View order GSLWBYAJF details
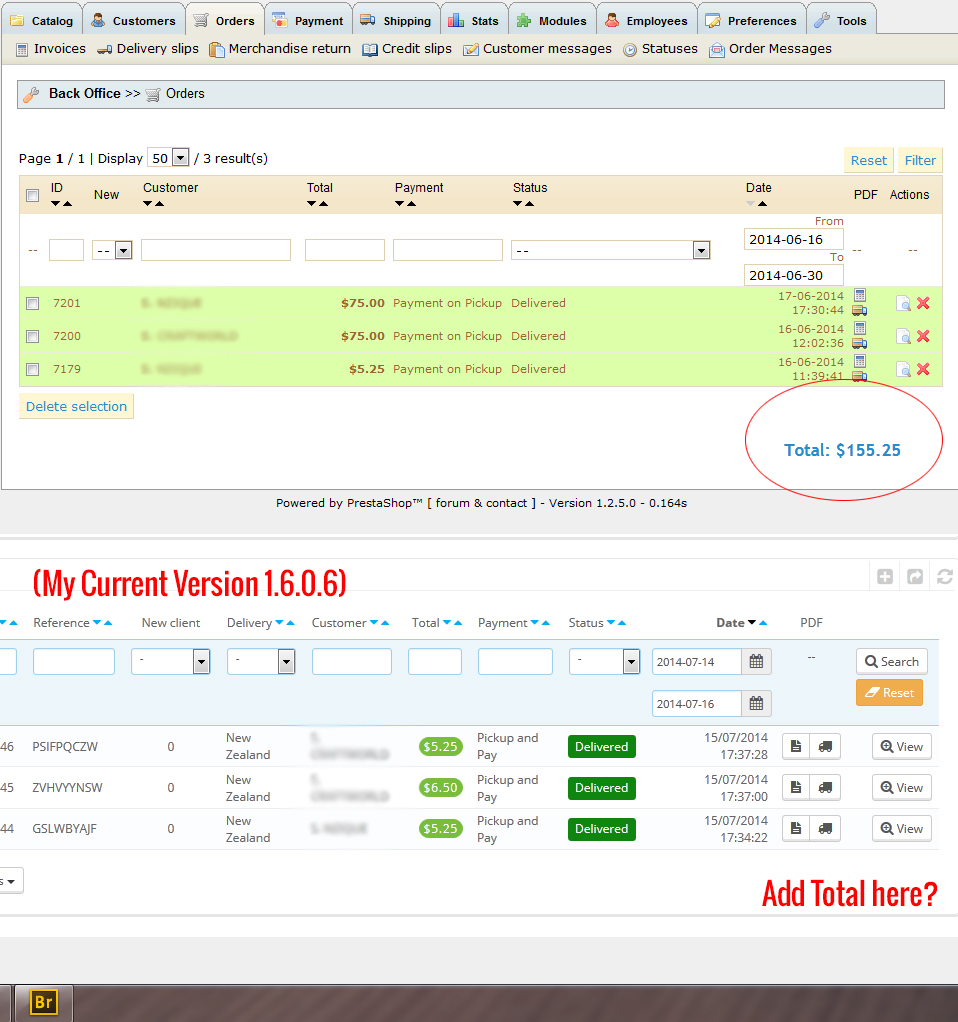This screenshot has width=958, height=1022. click(902, 829)
